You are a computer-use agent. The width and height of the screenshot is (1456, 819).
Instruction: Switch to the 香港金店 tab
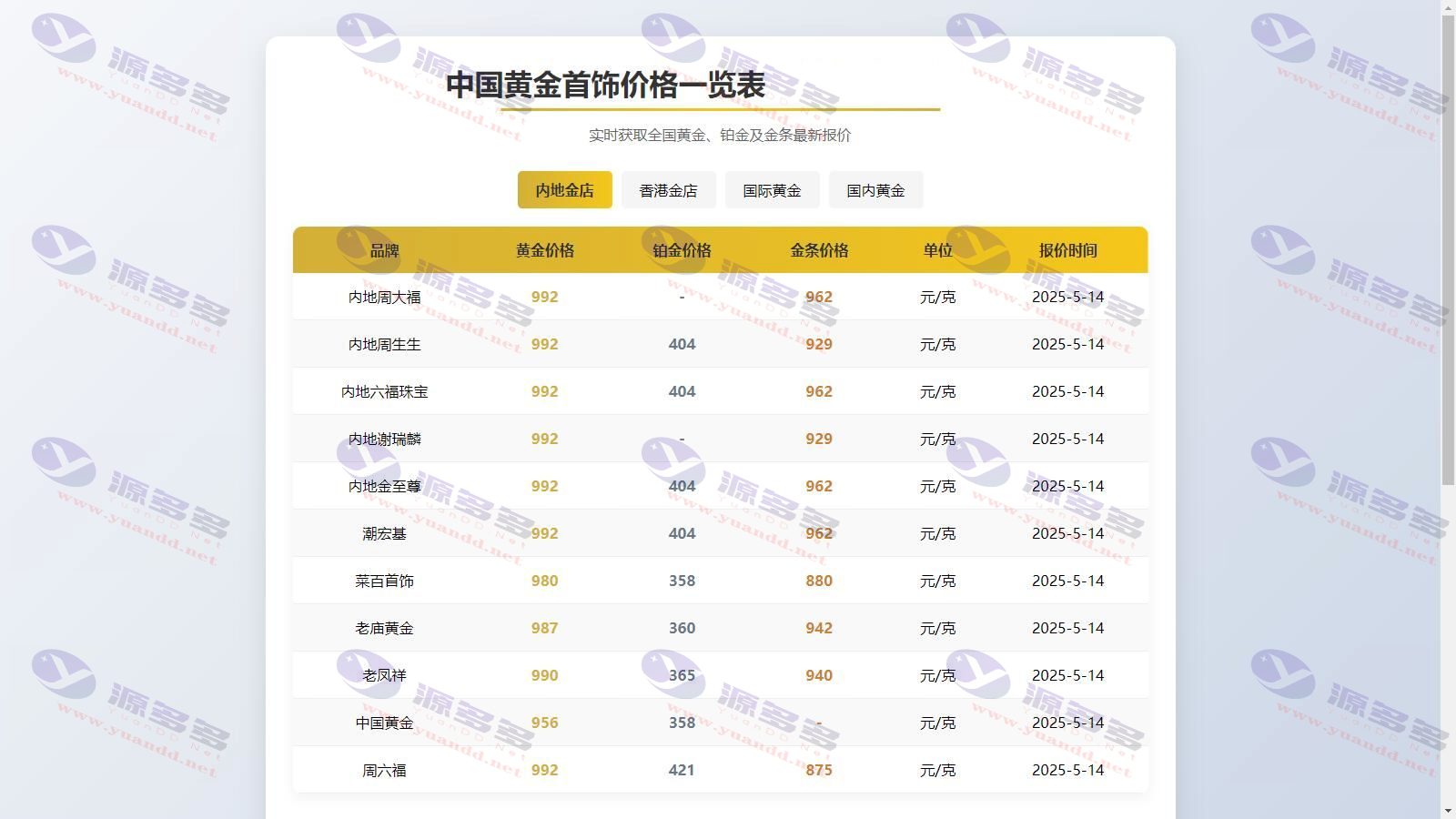click(x=668, y=190)
